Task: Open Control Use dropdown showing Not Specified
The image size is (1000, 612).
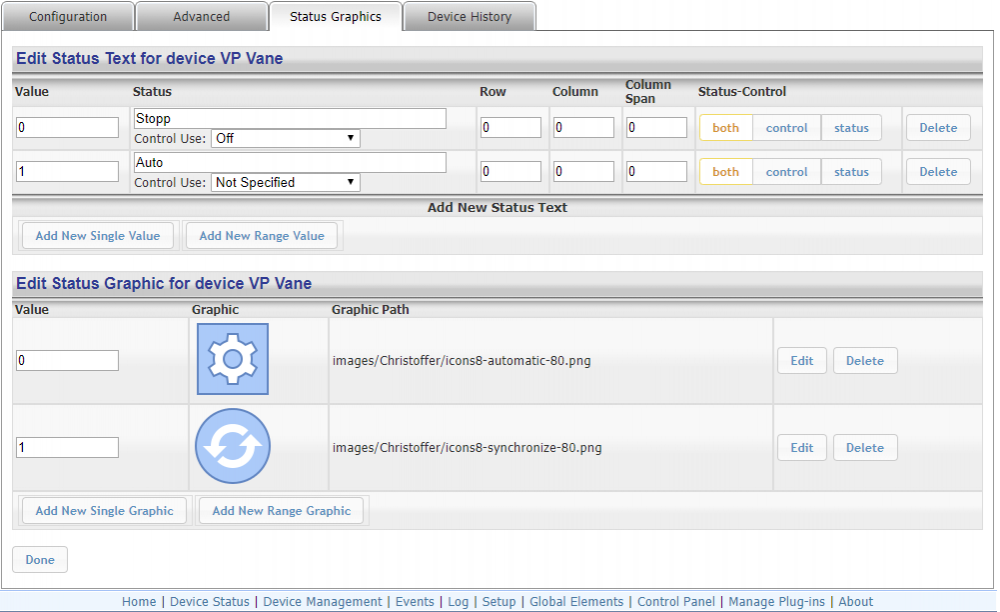Action: [x=285, y=183]
